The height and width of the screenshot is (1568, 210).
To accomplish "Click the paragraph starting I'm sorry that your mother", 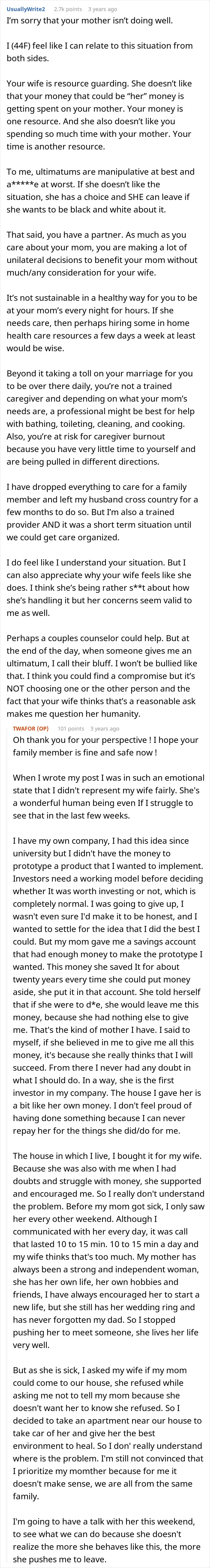I will pos(90,21).
